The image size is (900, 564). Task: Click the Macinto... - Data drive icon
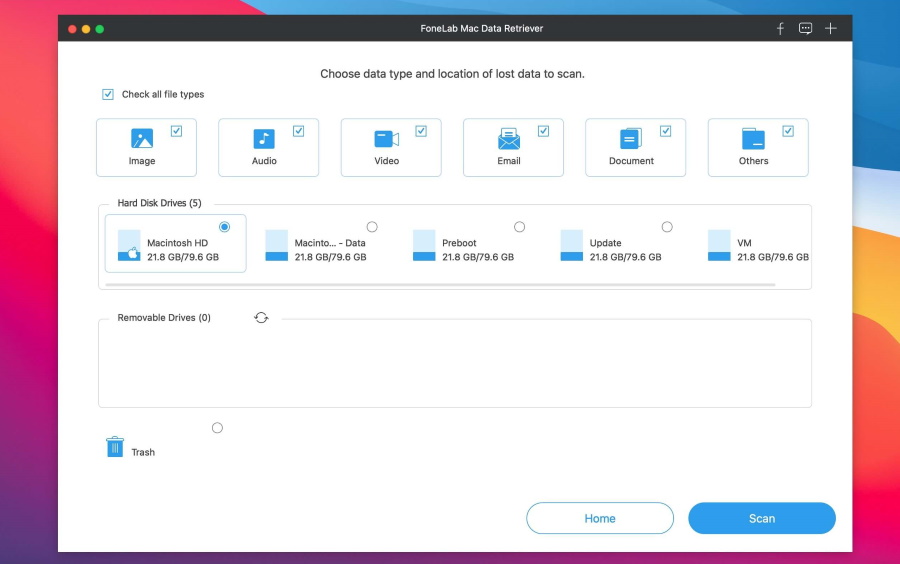[x=277, y=245]
